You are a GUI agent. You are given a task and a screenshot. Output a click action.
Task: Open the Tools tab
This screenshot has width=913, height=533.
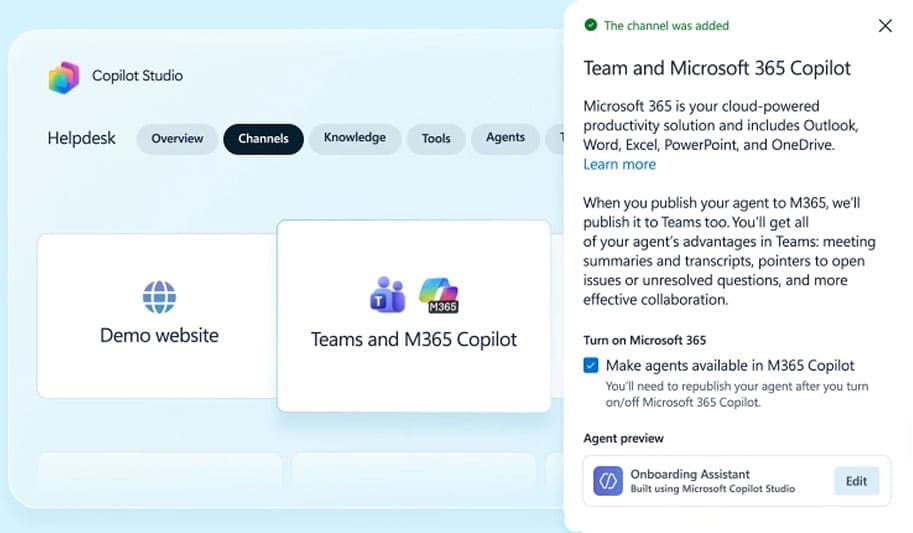[436, 139]
